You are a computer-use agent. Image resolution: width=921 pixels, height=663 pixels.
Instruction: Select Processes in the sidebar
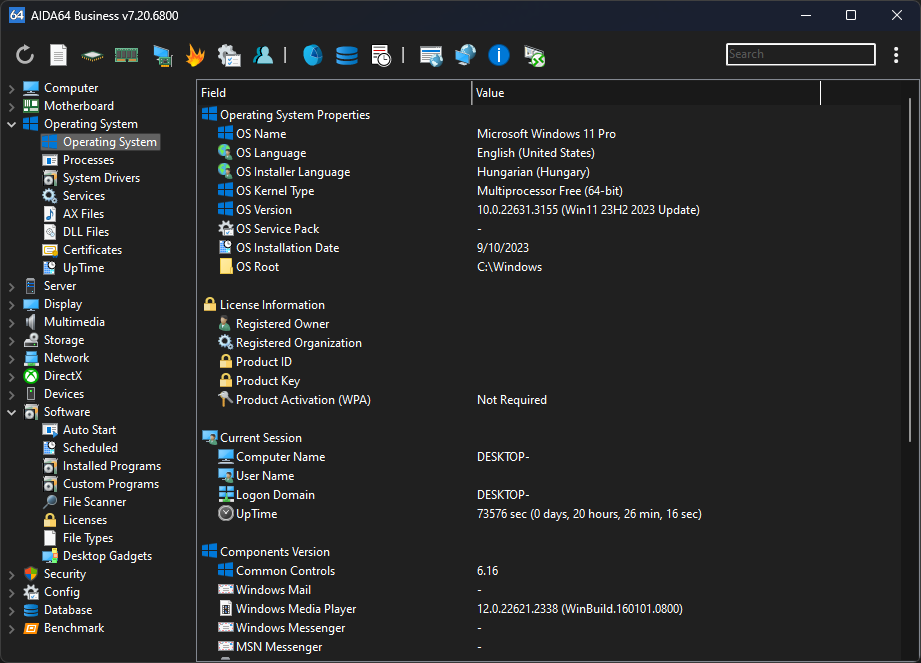(88, 160)
